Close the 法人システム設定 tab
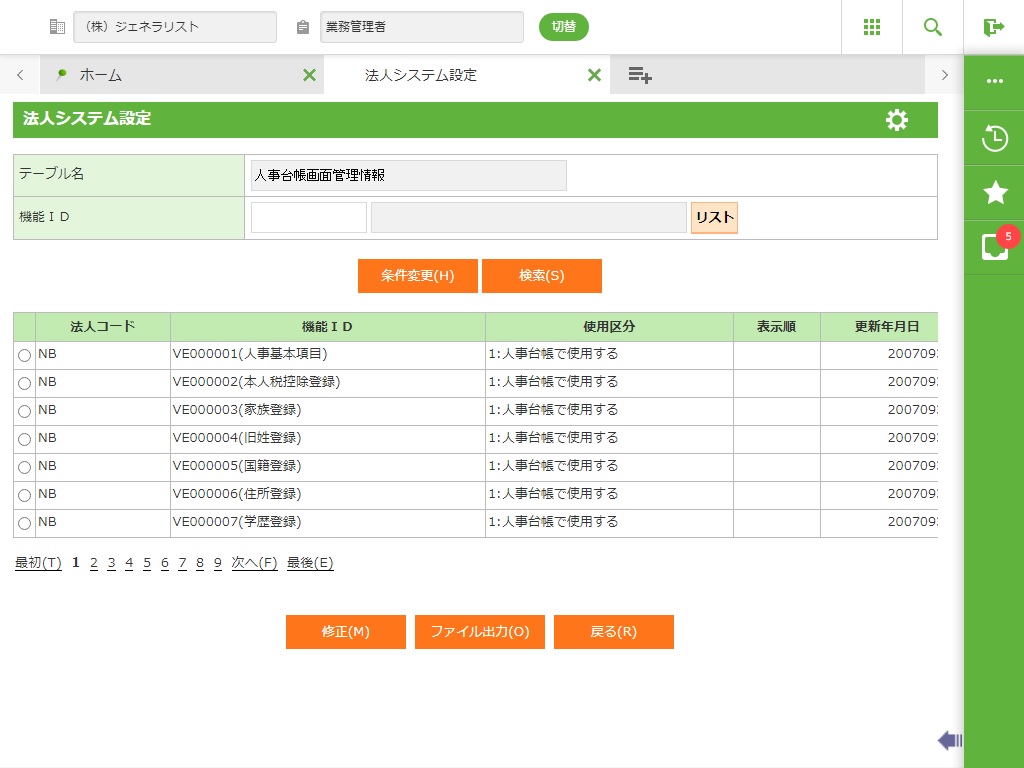Image resolution: width=1024 pixels, height=768 pixels. (594, 75)
